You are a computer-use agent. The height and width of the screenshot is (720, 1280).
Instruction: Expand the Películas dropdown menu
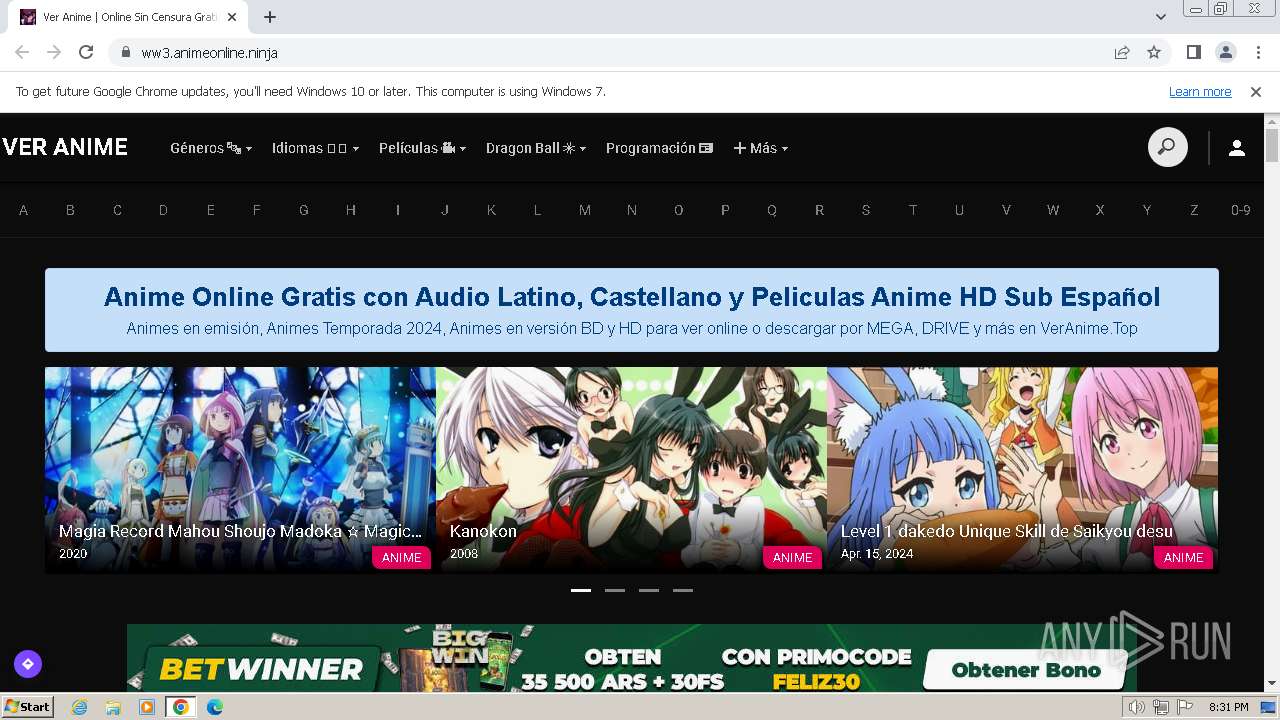[422, 148]
